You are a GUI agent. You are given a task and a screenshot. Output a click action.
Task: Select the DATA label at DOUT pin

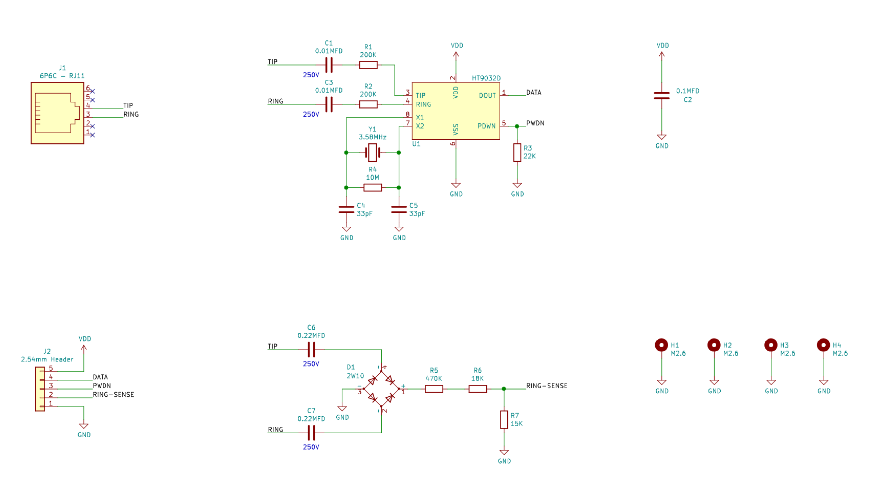(534, 92)
